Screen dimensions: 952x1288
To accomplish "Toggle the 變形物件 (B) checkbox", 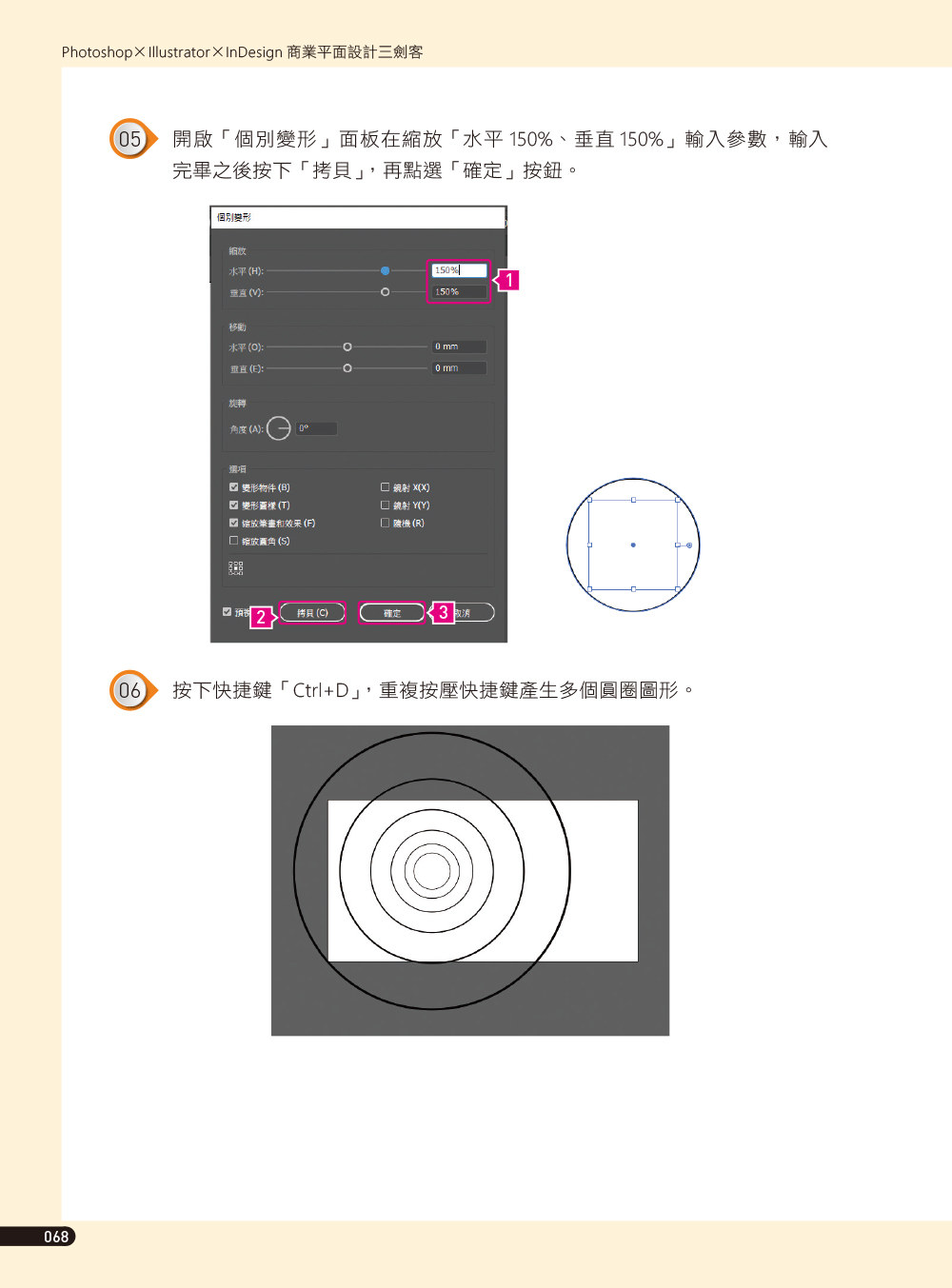I will 233,487.
